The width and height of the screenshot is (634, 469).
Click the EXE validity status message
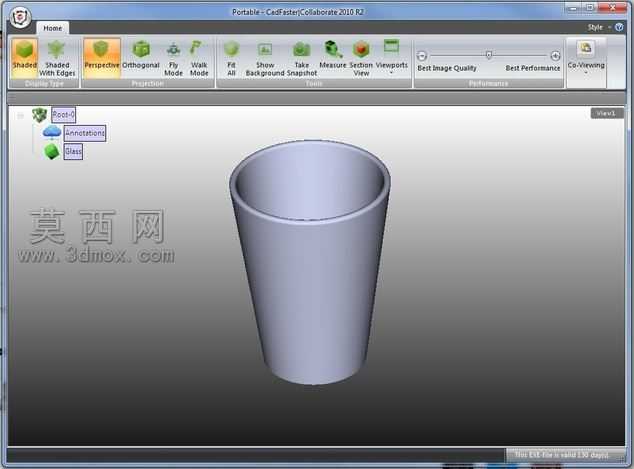coord(561,455)
